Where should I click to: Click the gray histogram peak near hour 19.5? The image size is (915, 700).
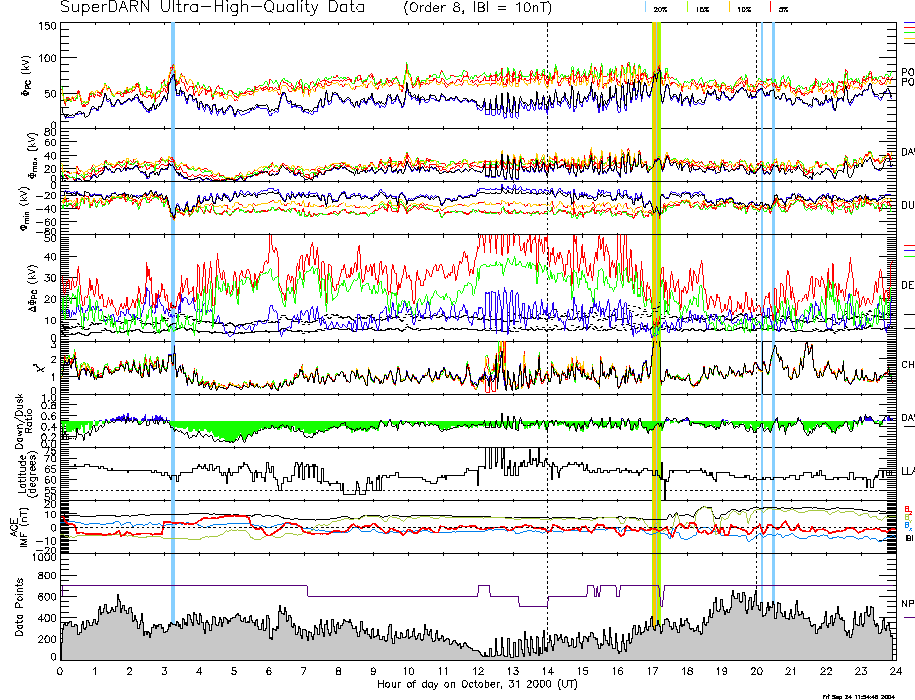point(737,624)
